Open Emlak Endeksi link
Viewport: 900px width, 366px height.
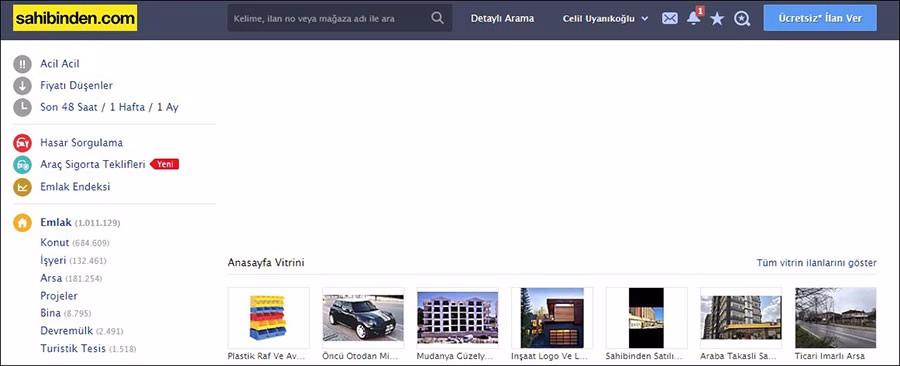75,187
